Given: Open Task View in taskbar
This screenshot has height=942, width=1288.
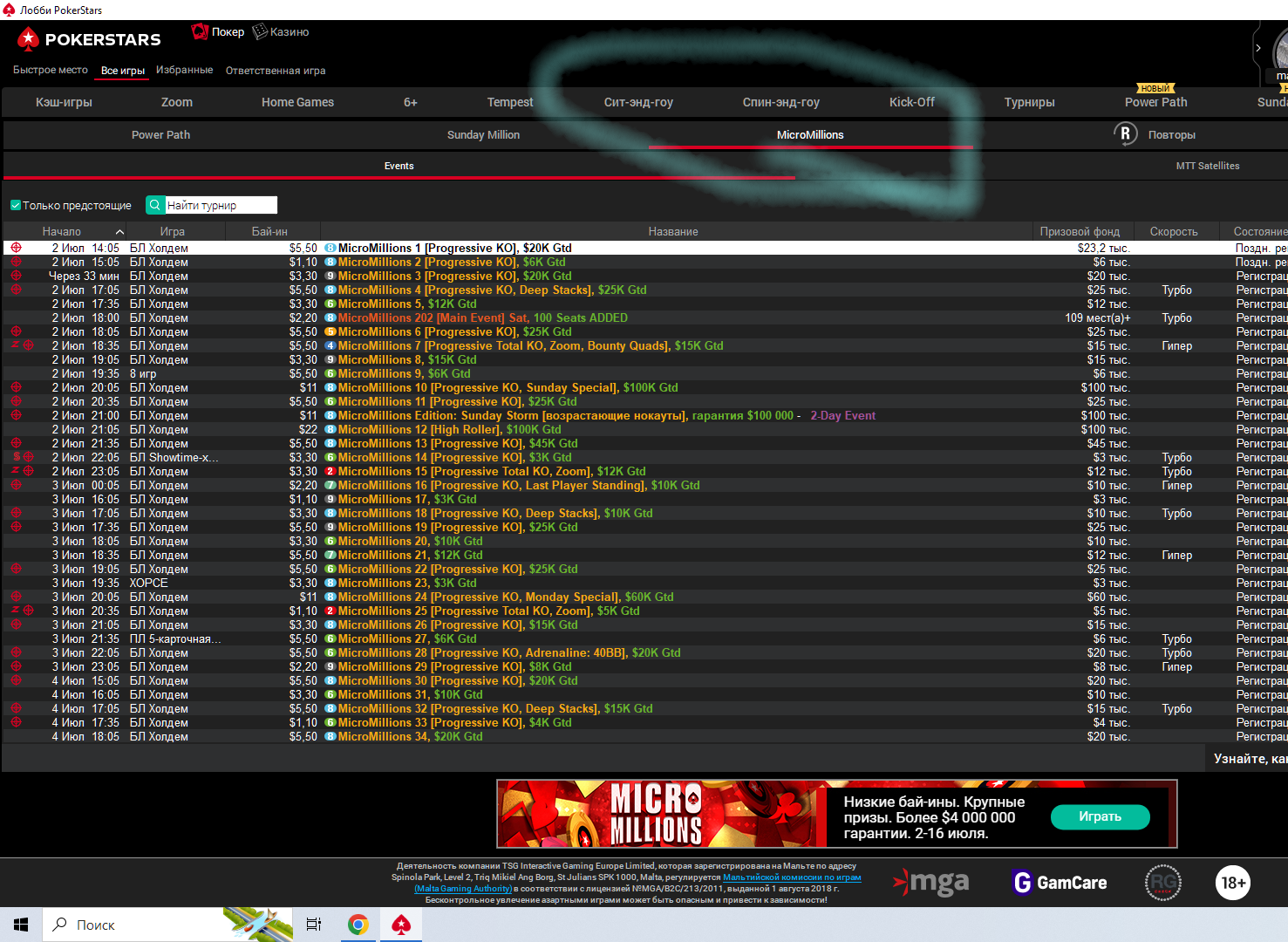Looking at the screenshot, I should [x=314, y=925].
